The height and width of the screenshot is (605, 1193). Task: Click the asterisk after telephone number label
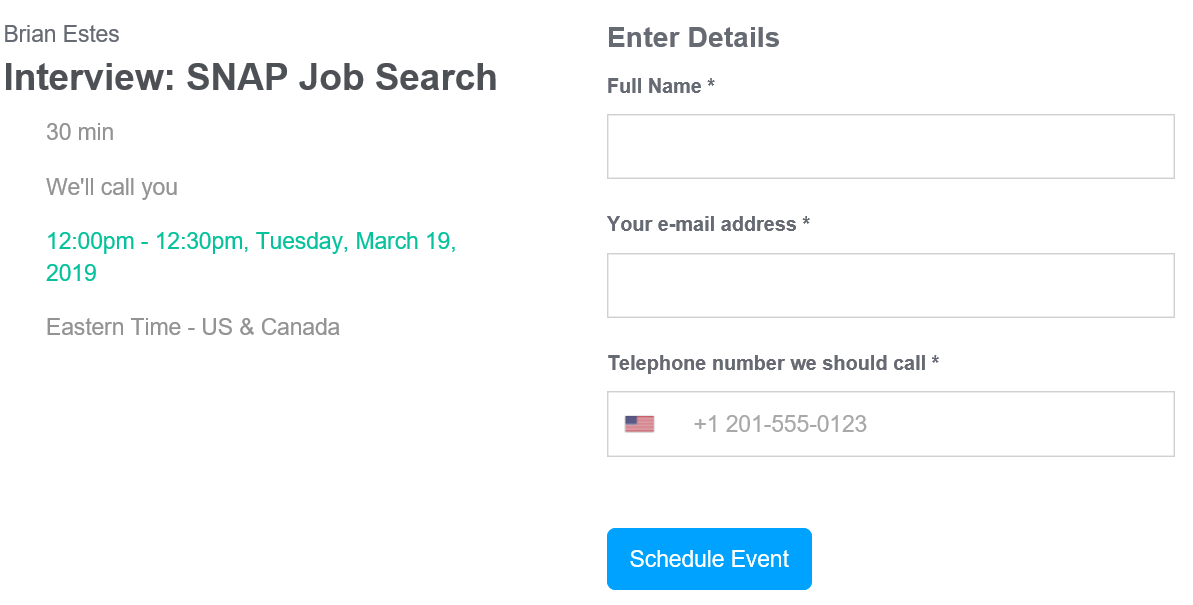935,362
